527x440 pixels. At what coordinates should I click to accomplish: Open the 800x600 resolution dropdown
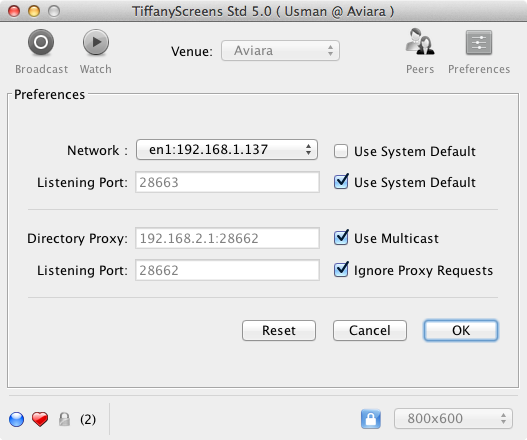pyautogui.click(x=453, y=418)
